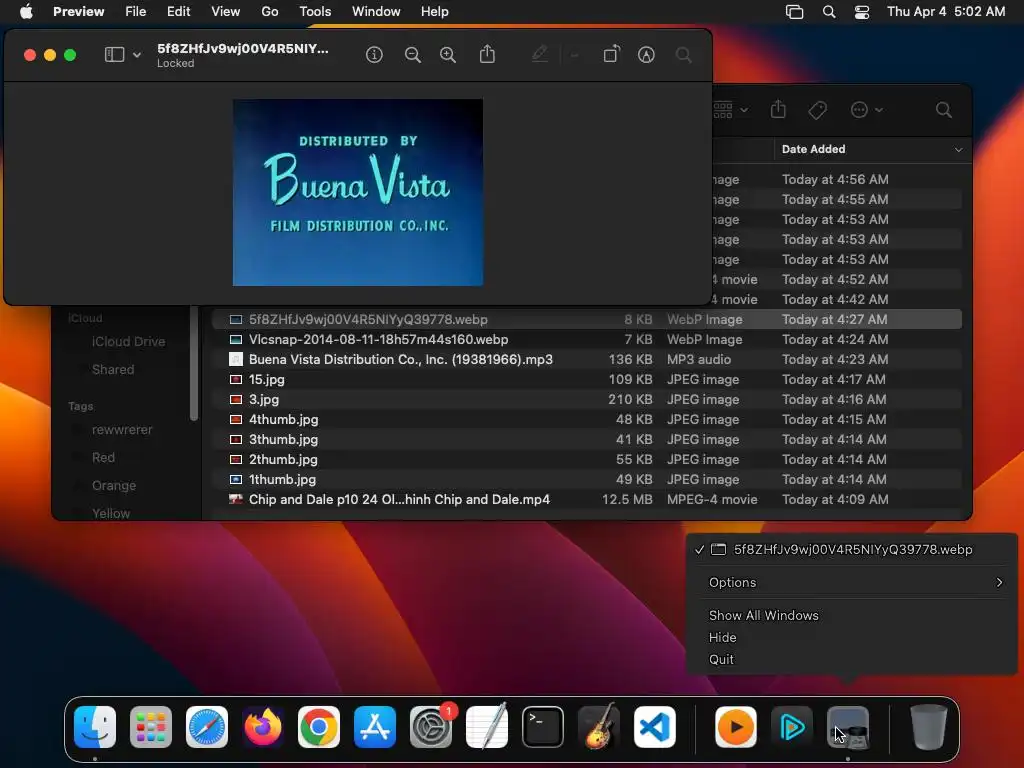Image resolution: width=1024 pixels, height=768 pixels.
Task: Open the orange play-button media player in dock
Action: [x=736, y=727]
